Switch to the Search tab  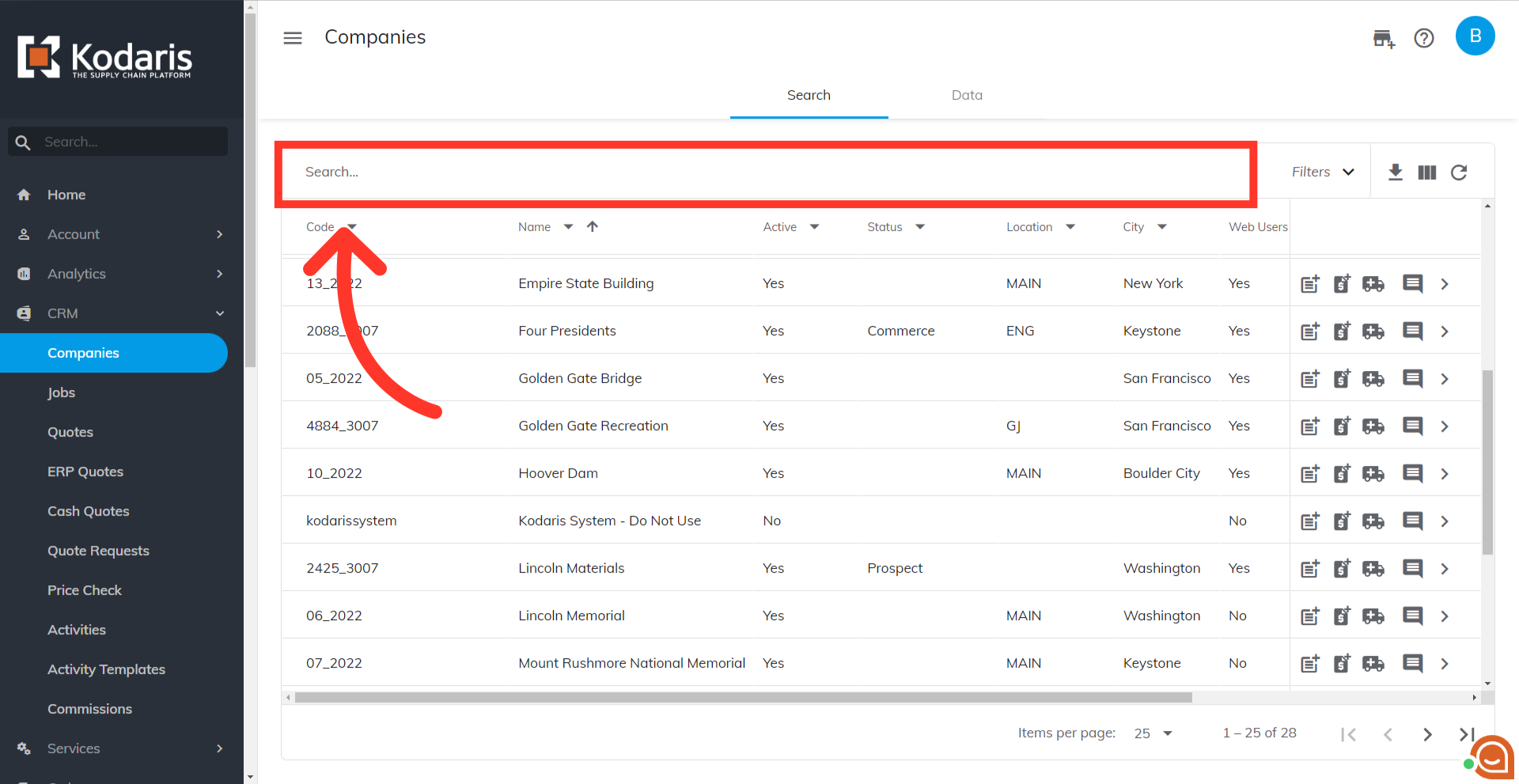pos(809,95)
